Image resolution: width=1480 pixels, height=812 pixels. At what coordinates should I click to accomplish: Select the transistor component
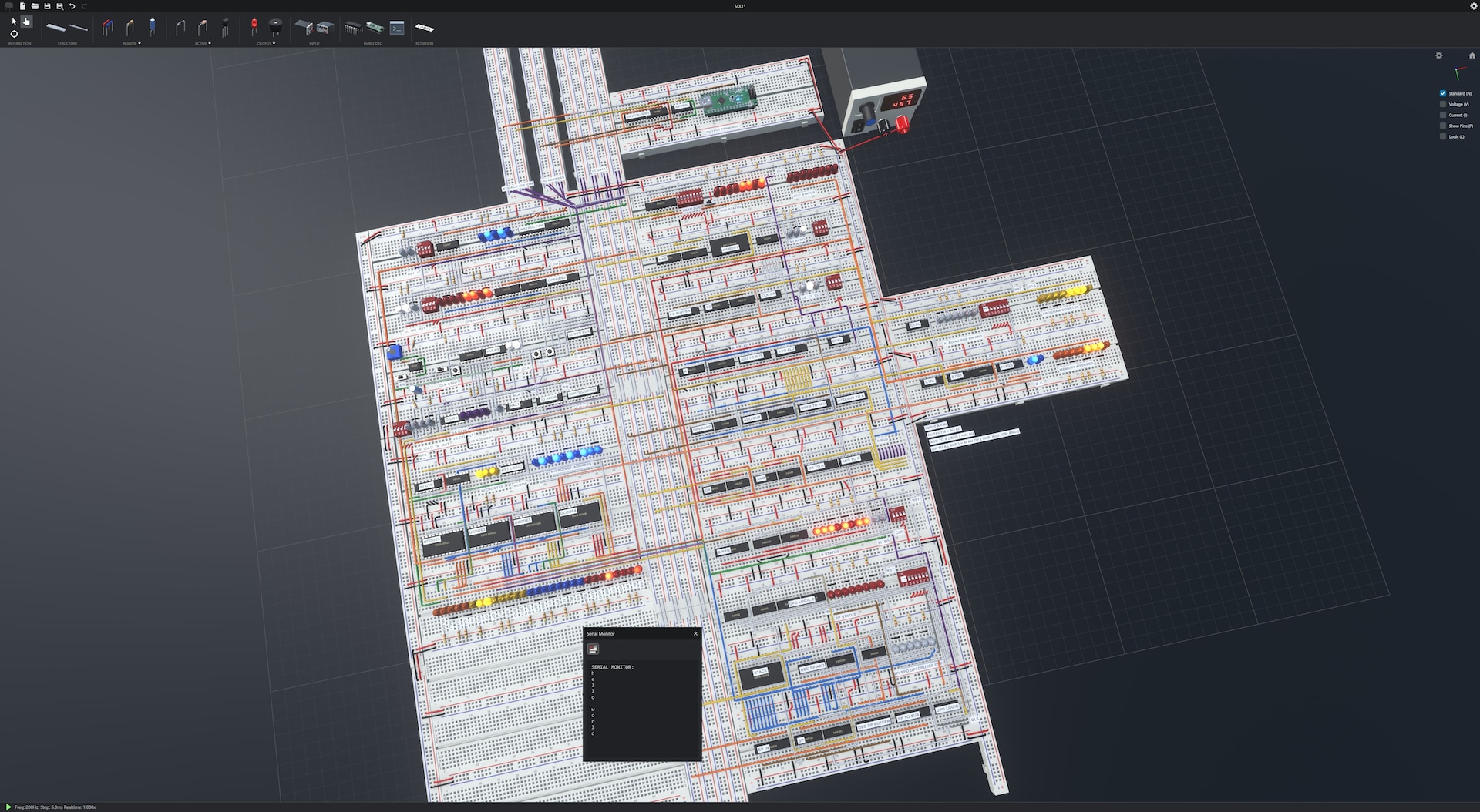click(x=225, y=29)
